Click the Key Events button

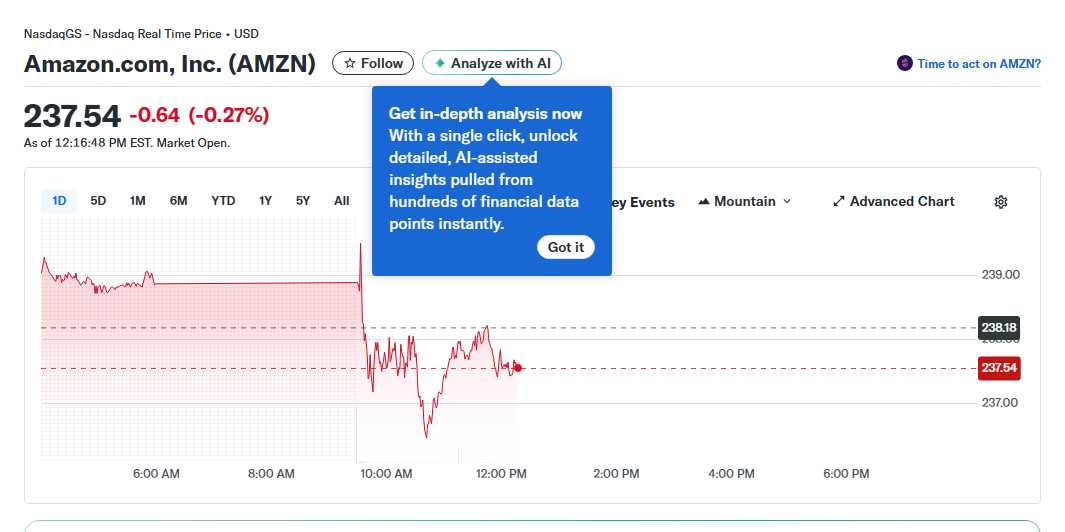(644, 202)
